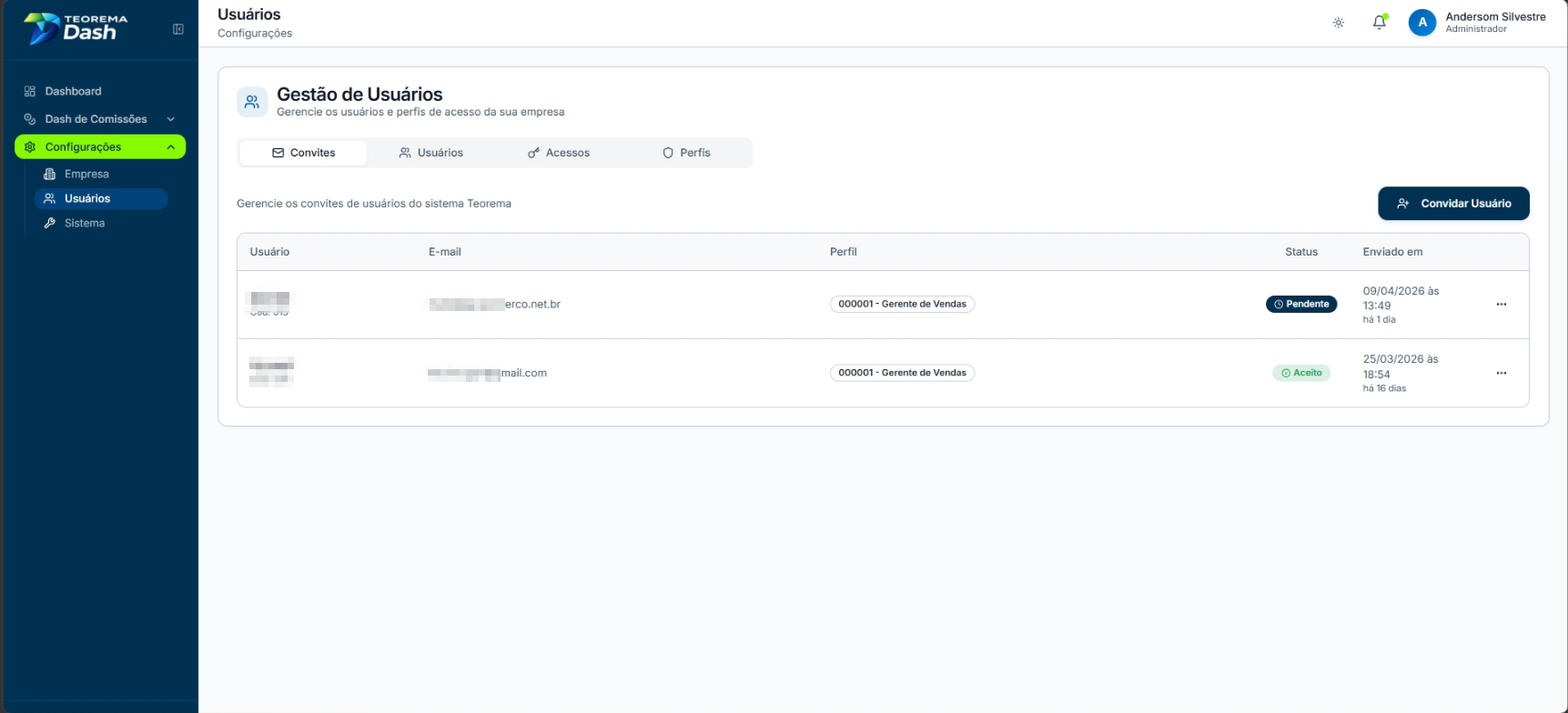
Task: Select the Configurações menu item
Action: (x=100, y=146)
